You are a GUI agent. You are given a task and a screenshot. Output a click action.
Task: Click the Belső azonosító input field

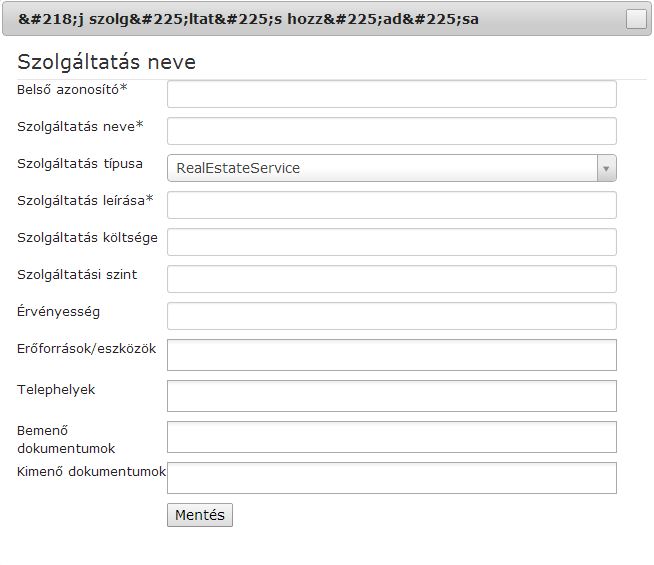point(391,94)
